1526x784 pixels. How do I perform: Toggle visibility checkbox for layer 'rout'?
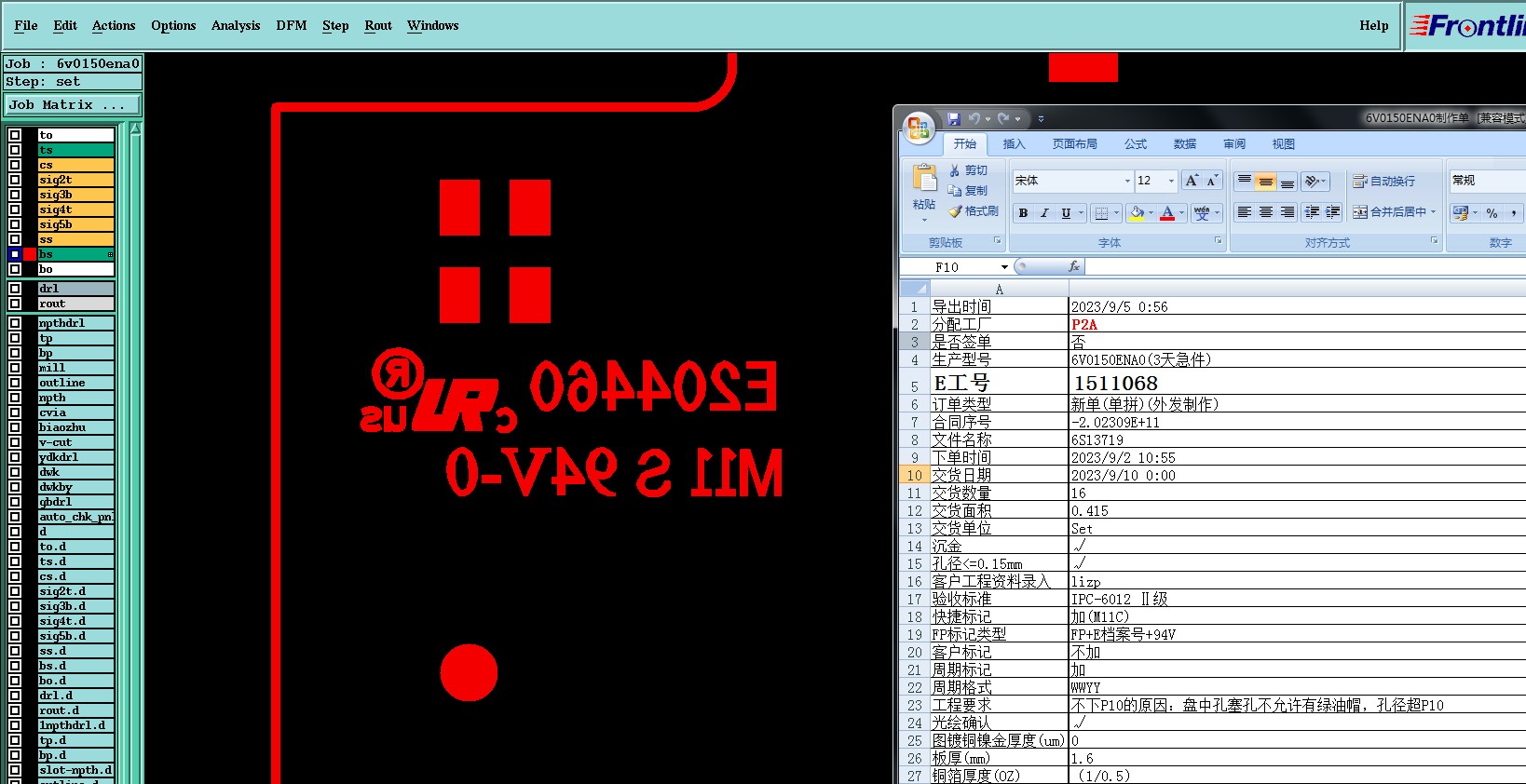[15, 304]
